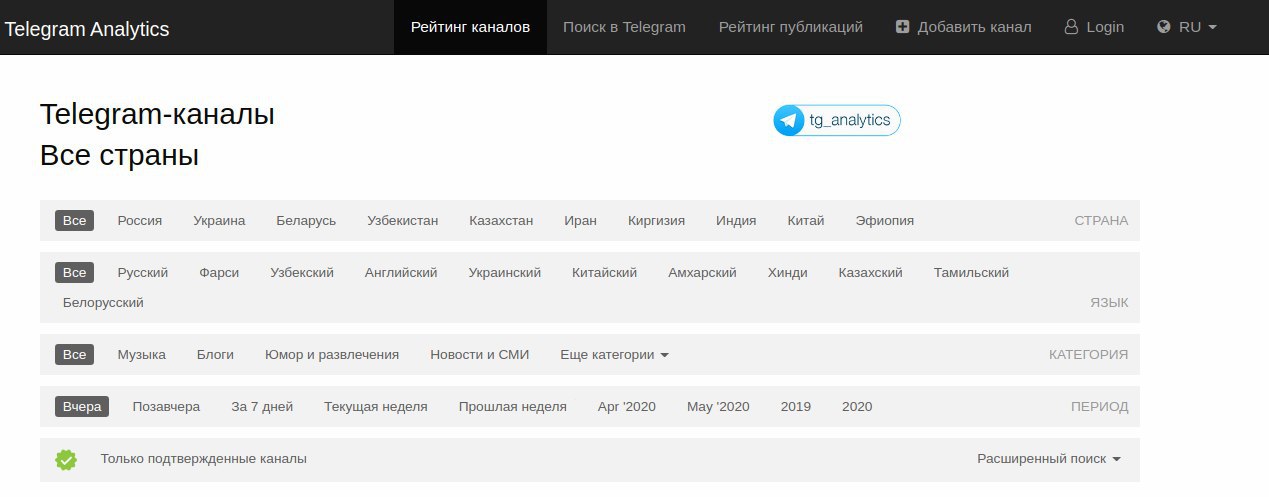1269x497 pixels.
Task: Click the user icon beside Login
Action: [1071, 27]
